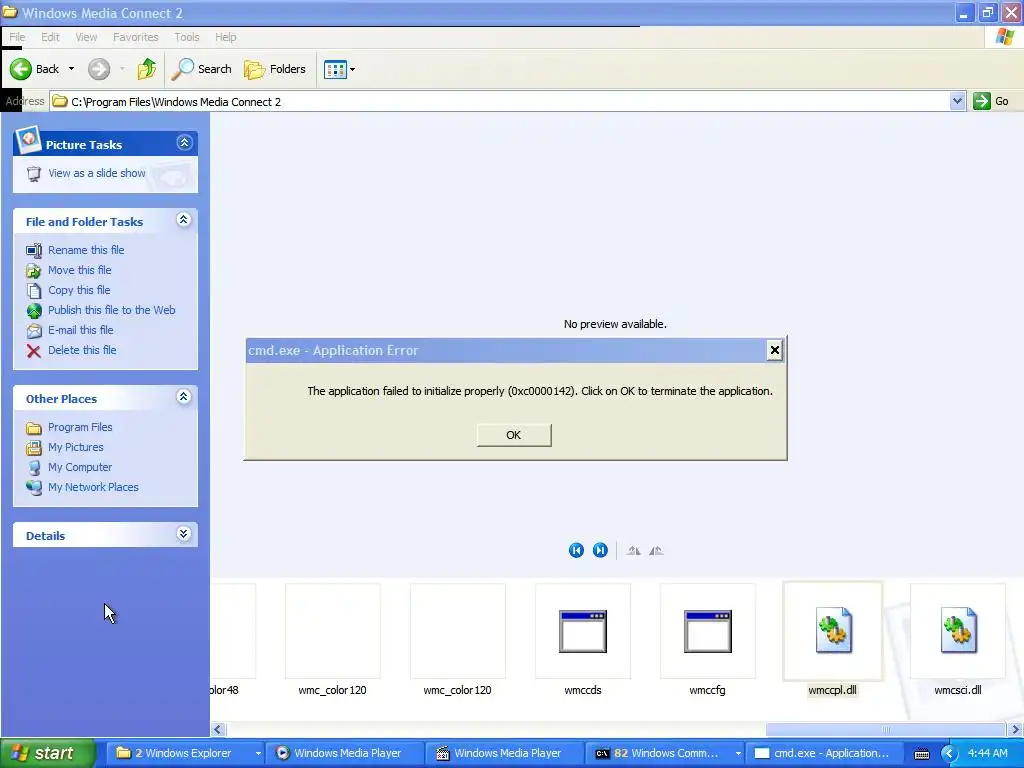Open the Tools menu
Image resolution: width=1024 pixels, height=768 pixels.
click(187, 37)
